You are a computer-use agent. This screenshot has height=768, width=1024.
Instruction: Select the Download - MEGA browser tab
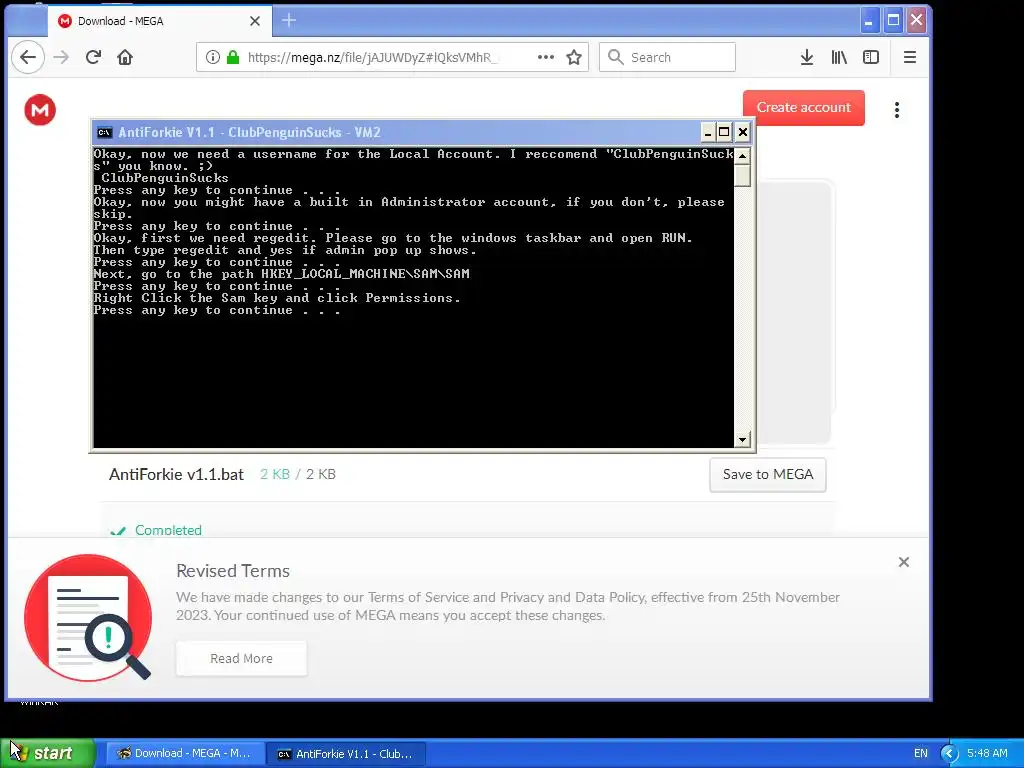pyautogui.click(x=158, y=21)
